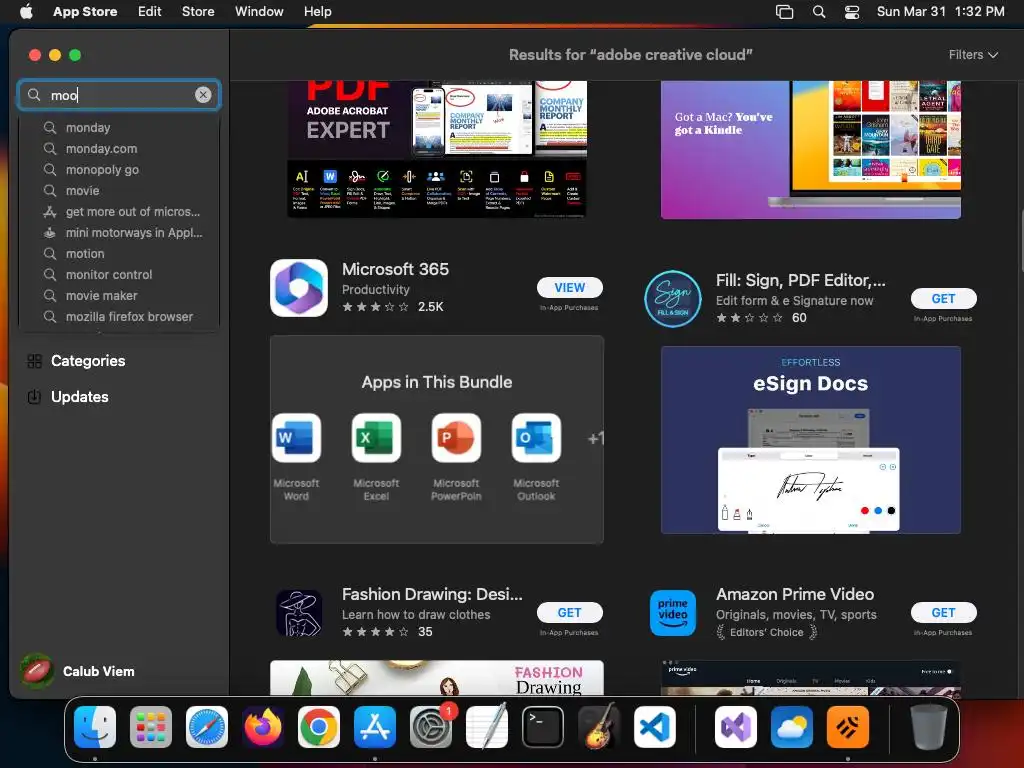The image size is (1024, 768).
Task: Open the Window menu
Action: coord(259,11)
